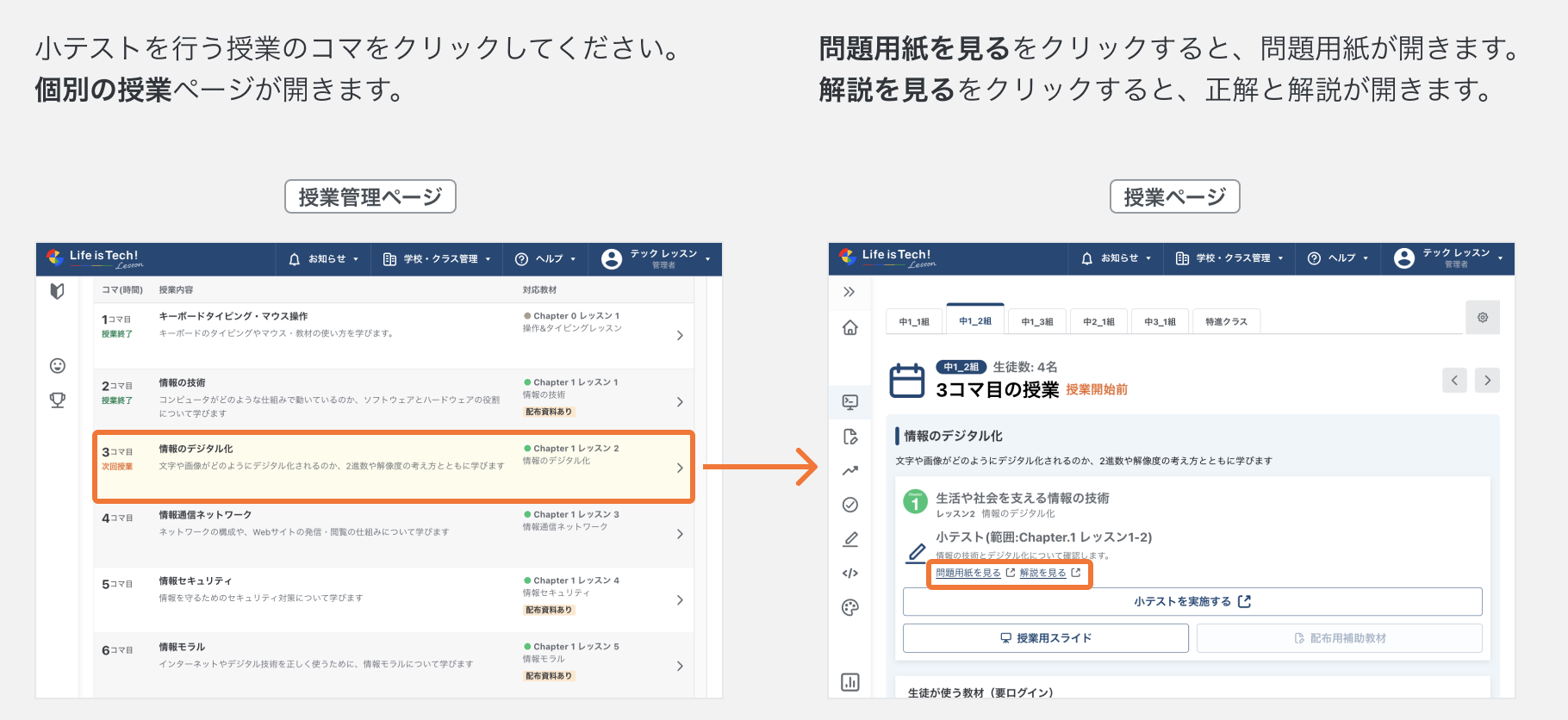The height and width of the screenshot is (720, 1568).
Task: Click the green Chapter 1 badge icon
Action: coord(915,501)
